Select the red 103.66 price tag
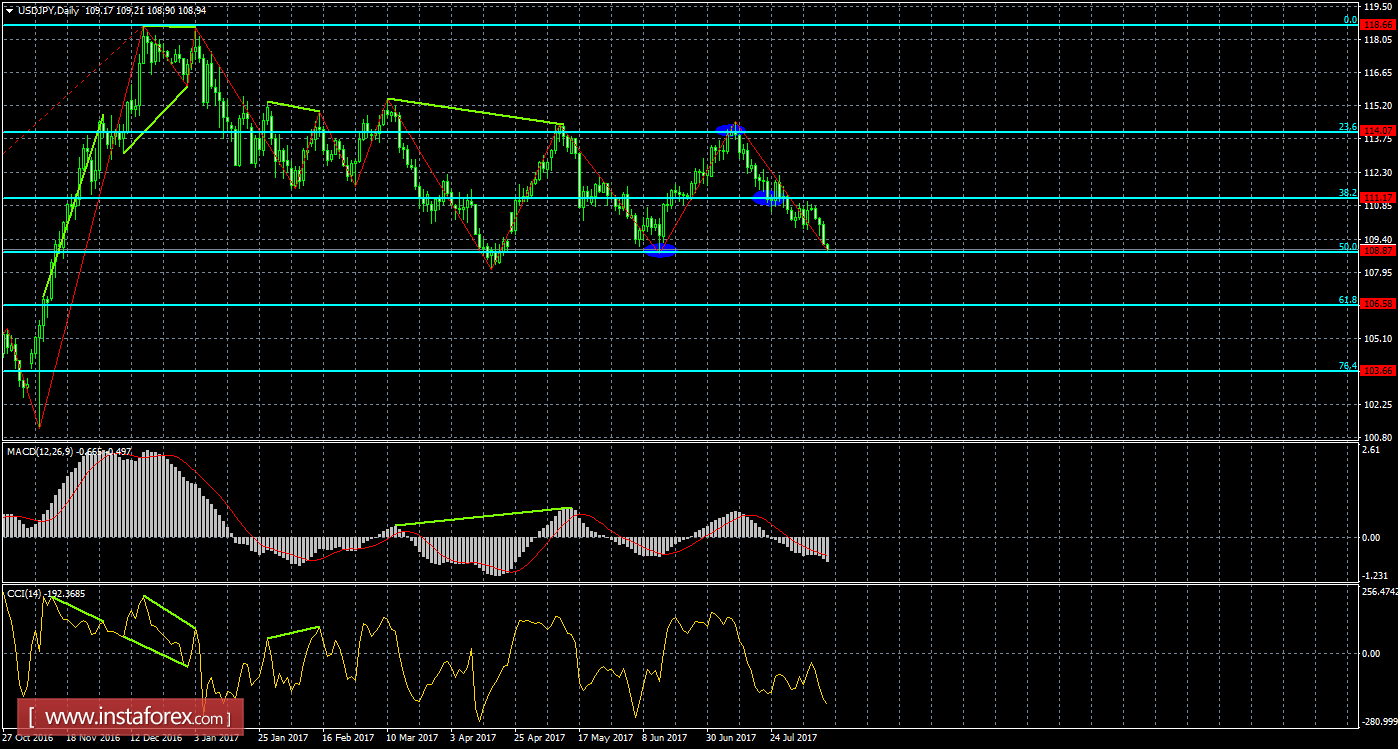The image size is (1398, 749). coord(1379,371)
